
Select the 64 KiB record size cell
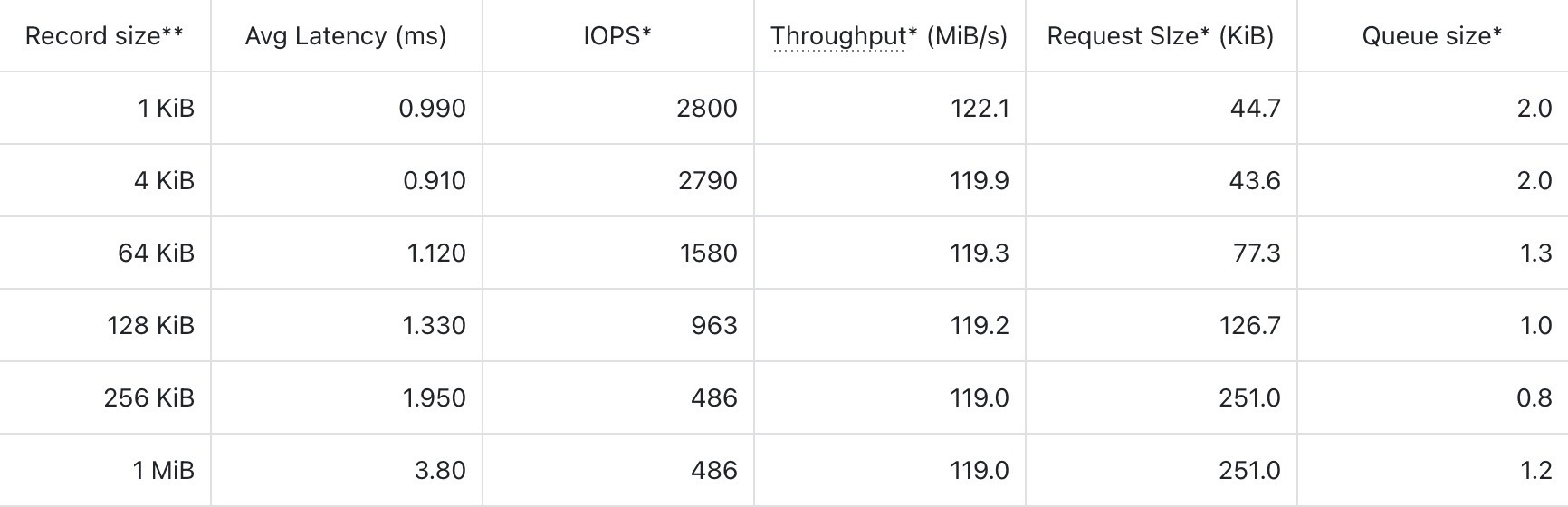[156, 253]
